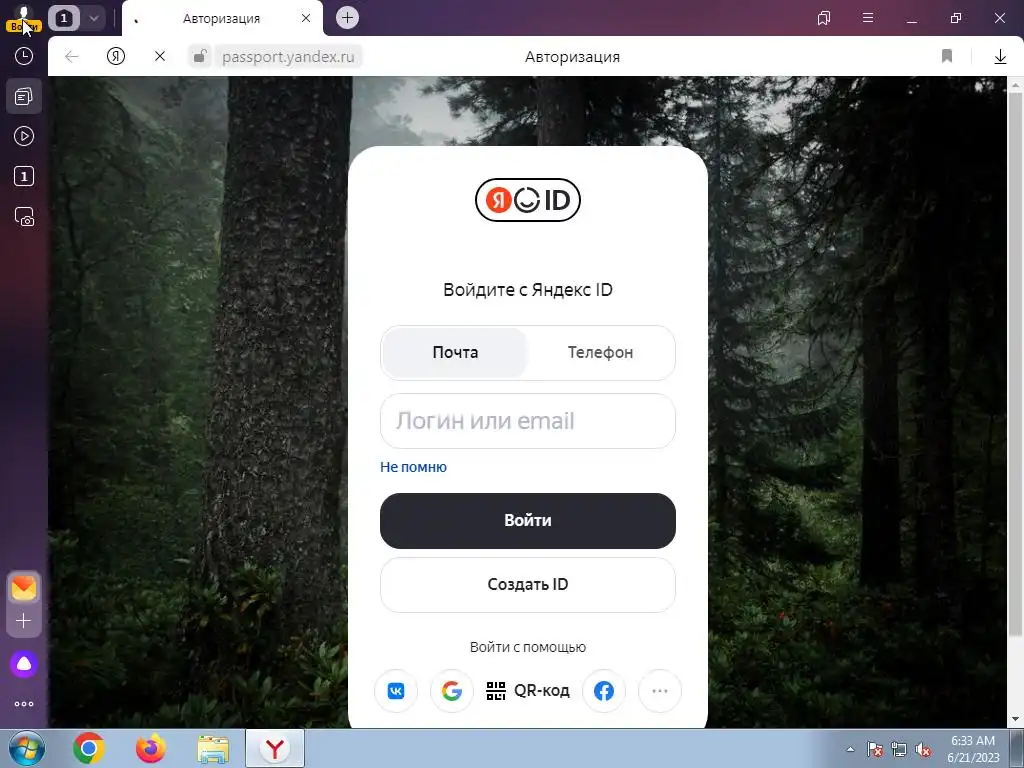This screenshot has width=1024, height=768.
Task: Open the tab counter button showing 1
Action: [x=63, y=18]
